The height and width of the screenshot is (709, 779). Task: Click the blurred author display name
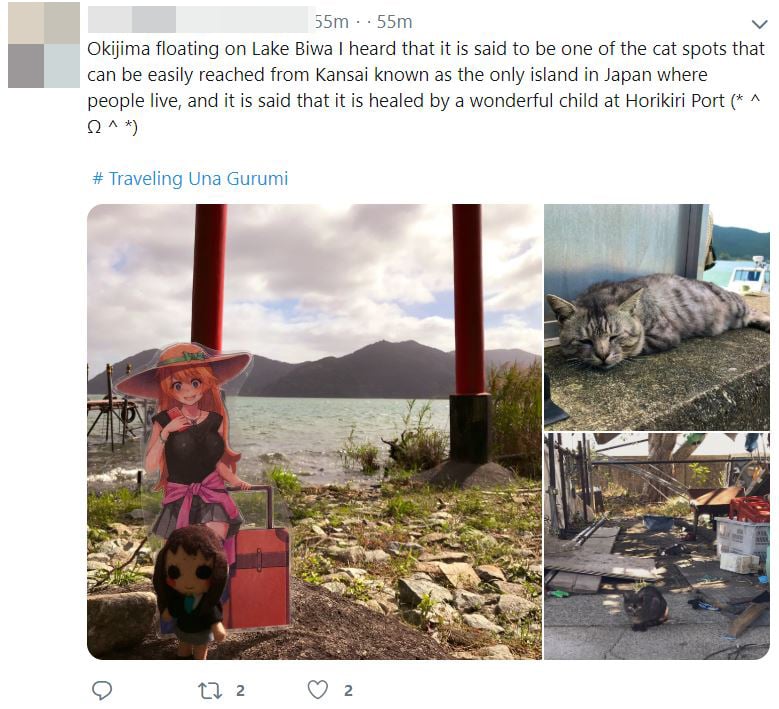(x=198, y=20)
